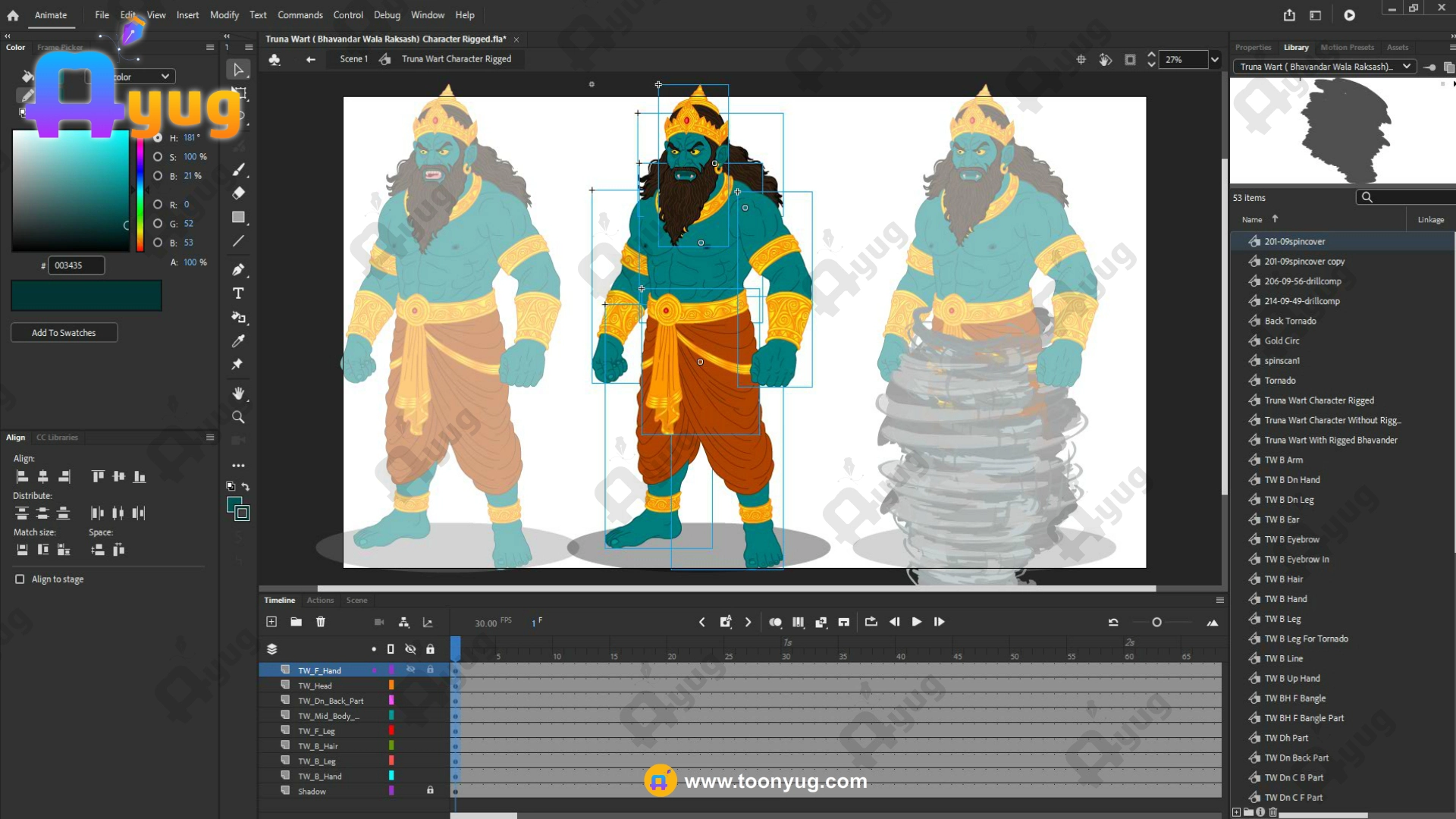This screenshot has height=819, width=1456.
Task: Open the color type dropdown
Action: click(x=165, y=77)
